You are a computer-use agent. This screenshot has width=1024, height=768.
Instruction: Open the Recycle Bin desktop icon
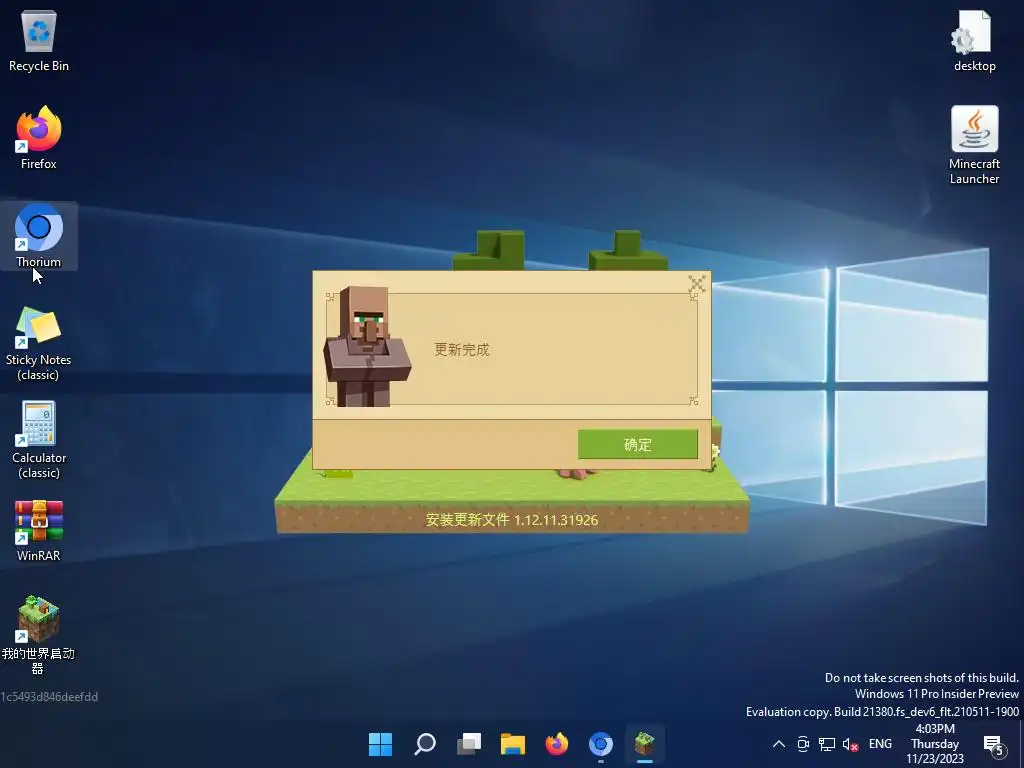pyautogui.click(x=39, y=40)
